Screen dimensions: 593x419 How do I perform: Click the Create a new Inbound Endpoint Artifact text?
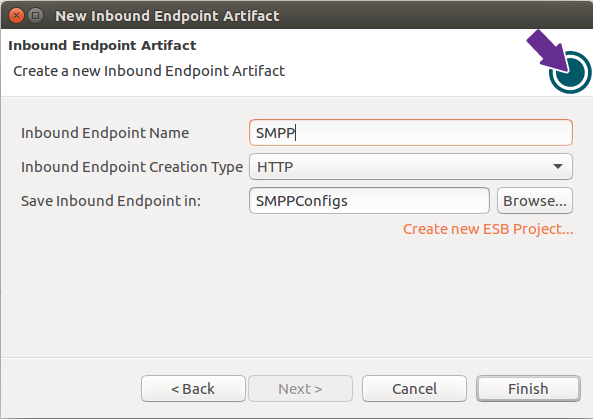[149, 71]
